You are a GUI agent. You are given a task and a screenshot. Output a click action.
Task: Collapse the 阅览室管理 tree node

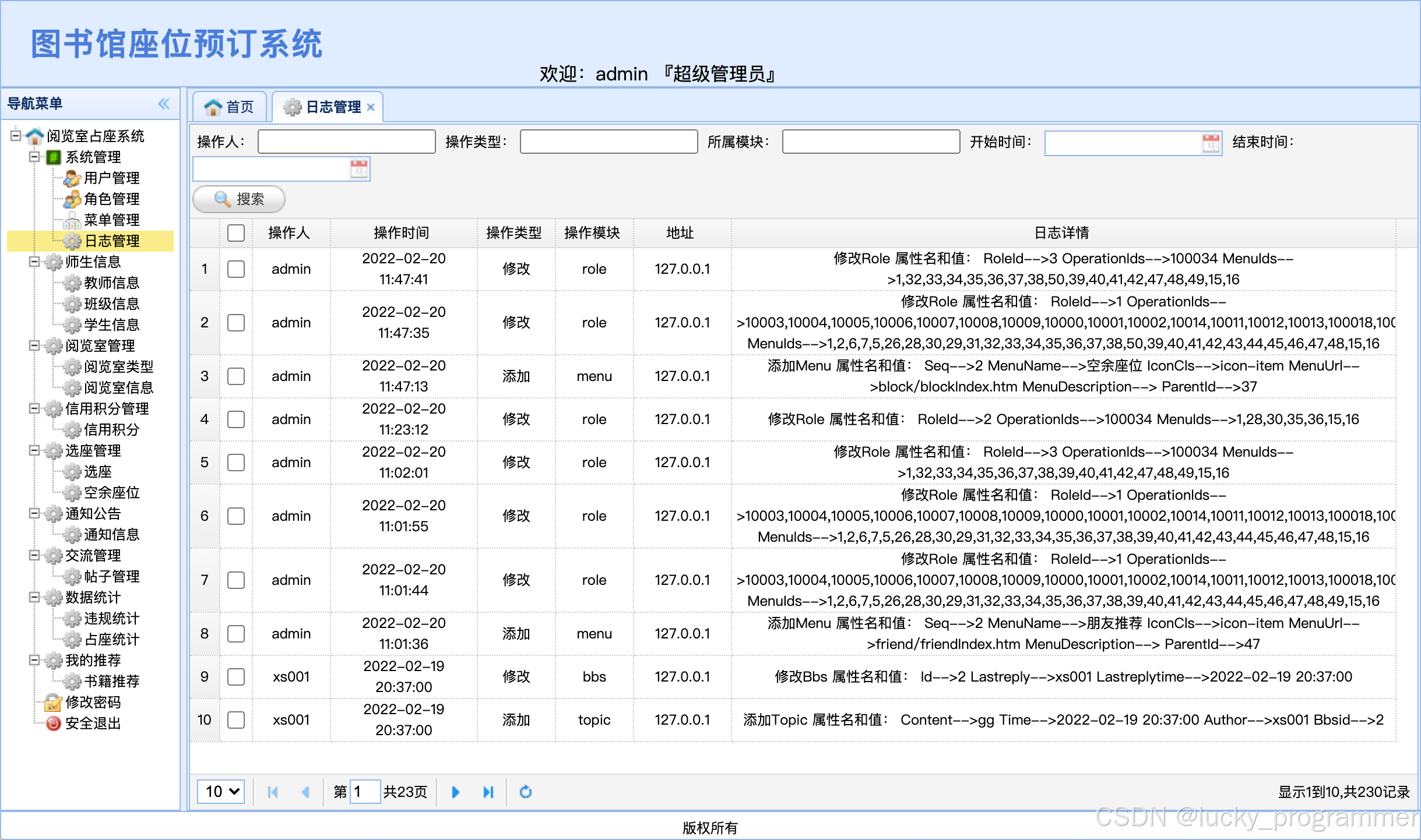click(x=34, y=345)
